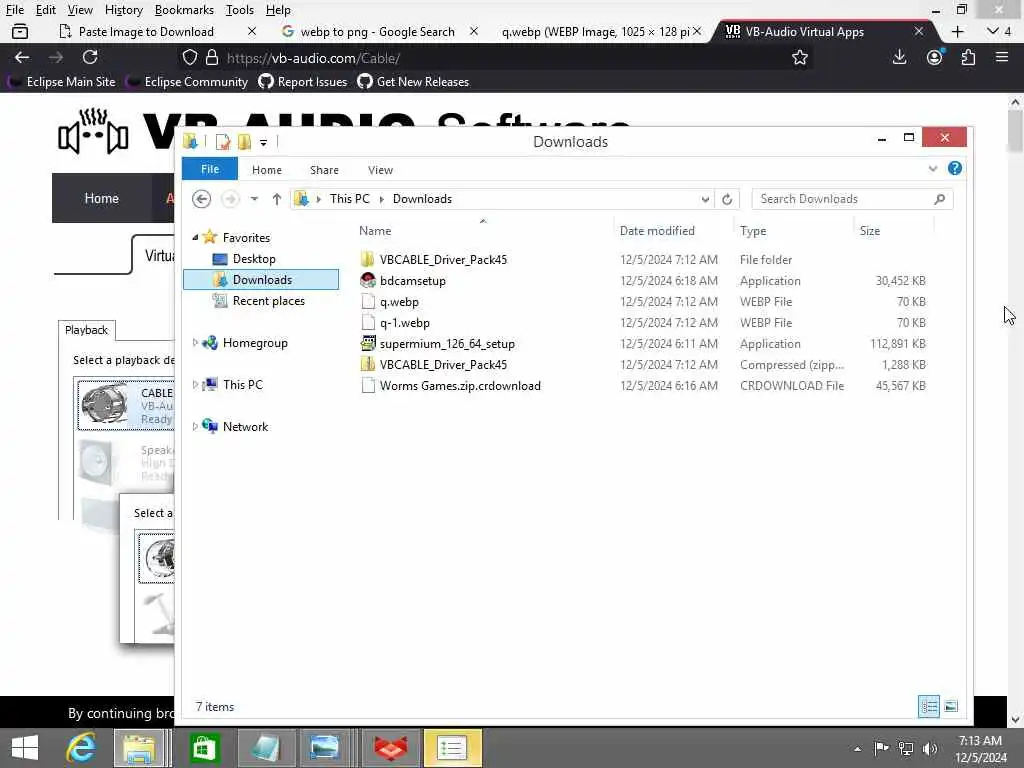Open the browser History menu
Image resolution: width=1024 pixels, height=768 pixels.
pos(123,10)
